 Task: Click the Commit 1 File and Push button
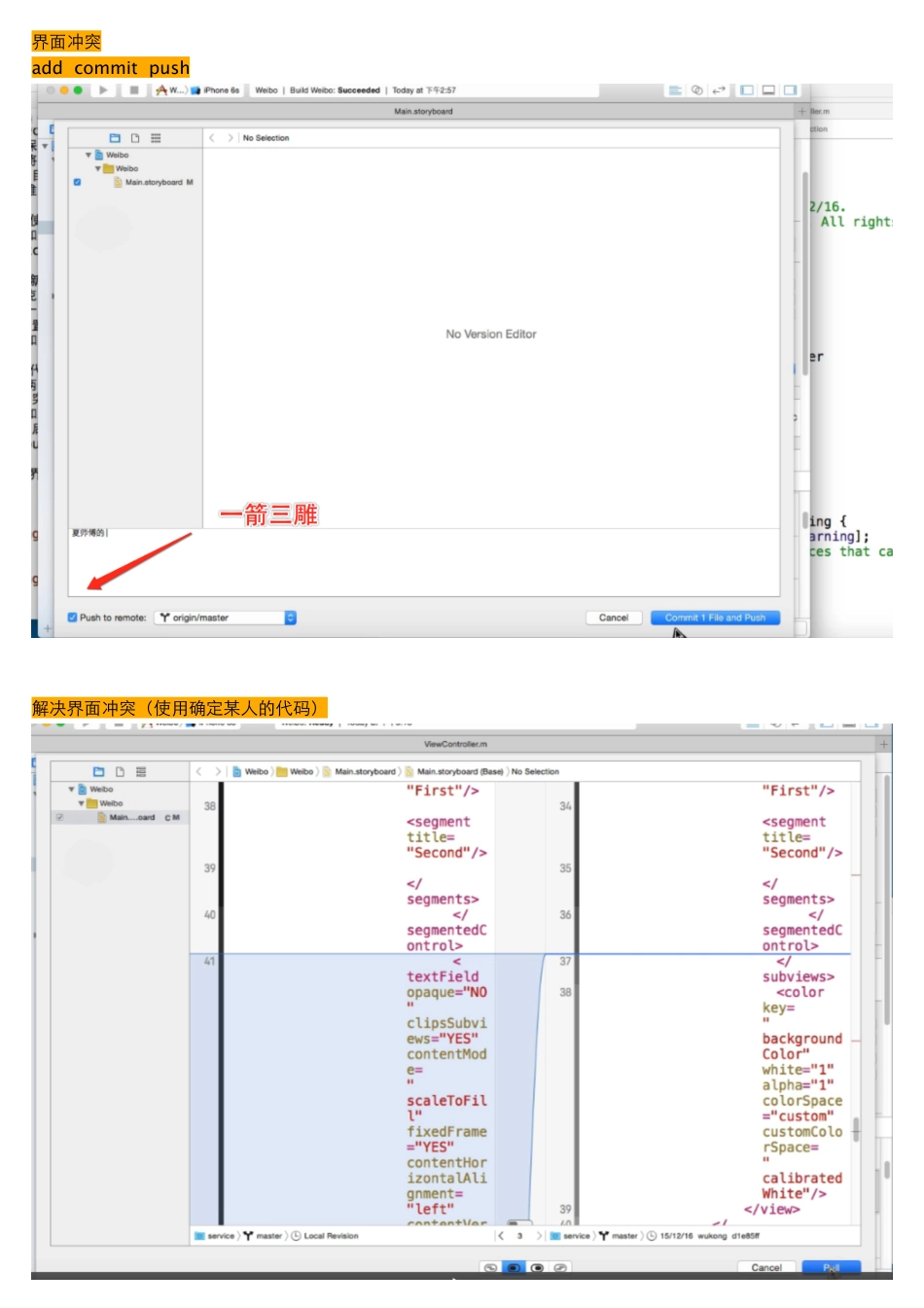tap(715, 618)
